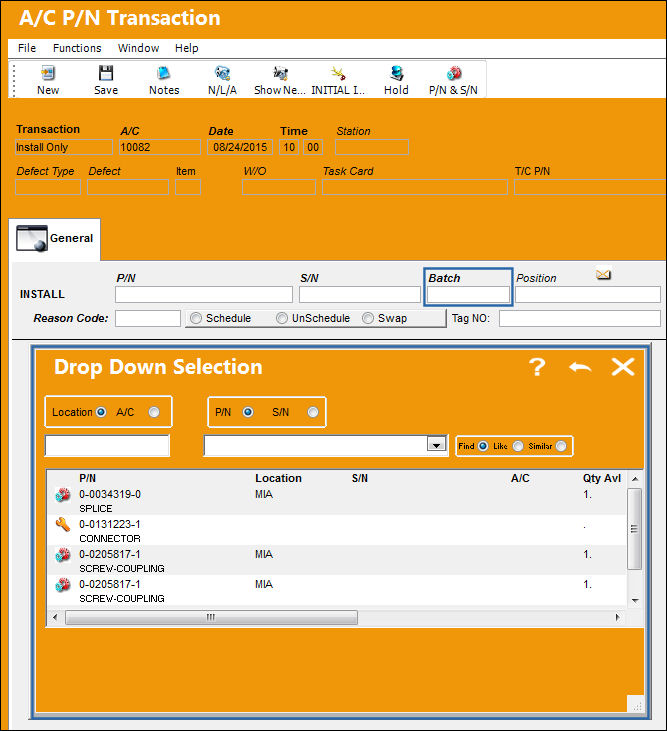Select the Similar radio button
The height and width of the screenshot is (731, 667).
pos(561,446)
